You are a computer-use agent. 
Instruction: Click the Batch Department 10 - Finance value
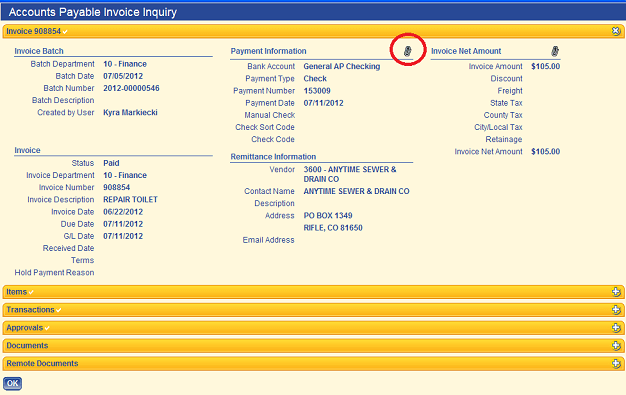[x=125, y=64]
